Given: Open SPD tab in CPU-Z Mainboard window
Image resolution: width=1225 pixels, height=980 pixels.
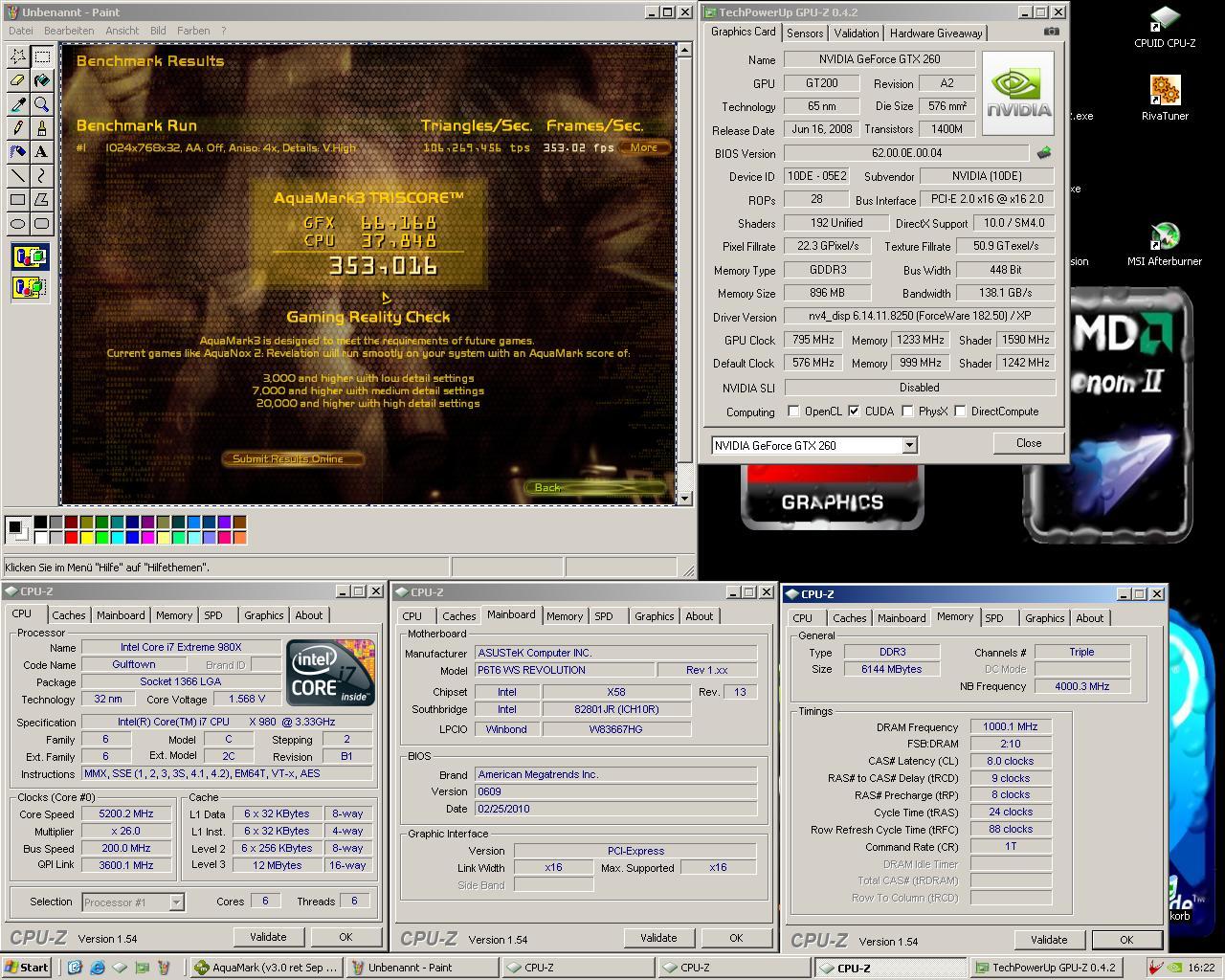Looking at the screenshot, I should tap(604, 616).
